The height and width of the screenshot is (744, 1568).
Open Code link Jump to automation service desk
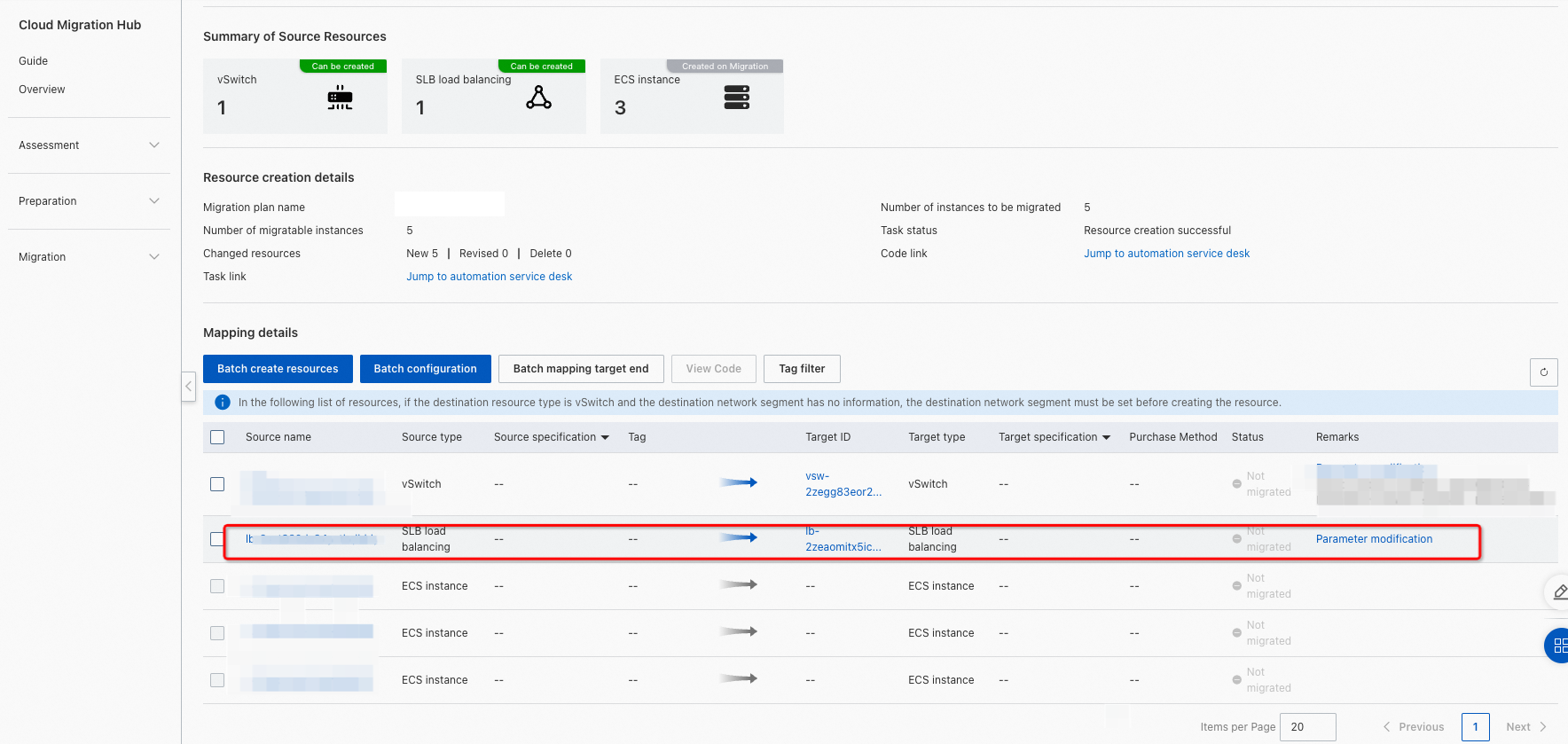pyautogui.click(x=1166, y=254)
